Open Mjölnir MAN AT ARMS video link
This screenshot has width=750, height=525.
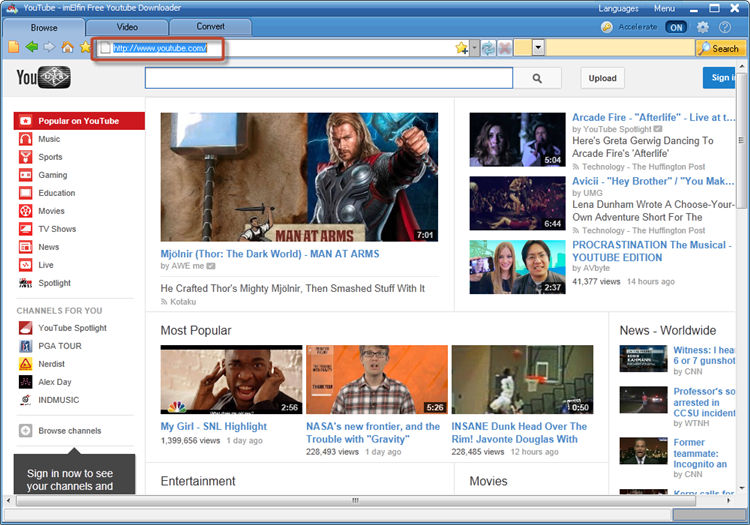(270, 254)
